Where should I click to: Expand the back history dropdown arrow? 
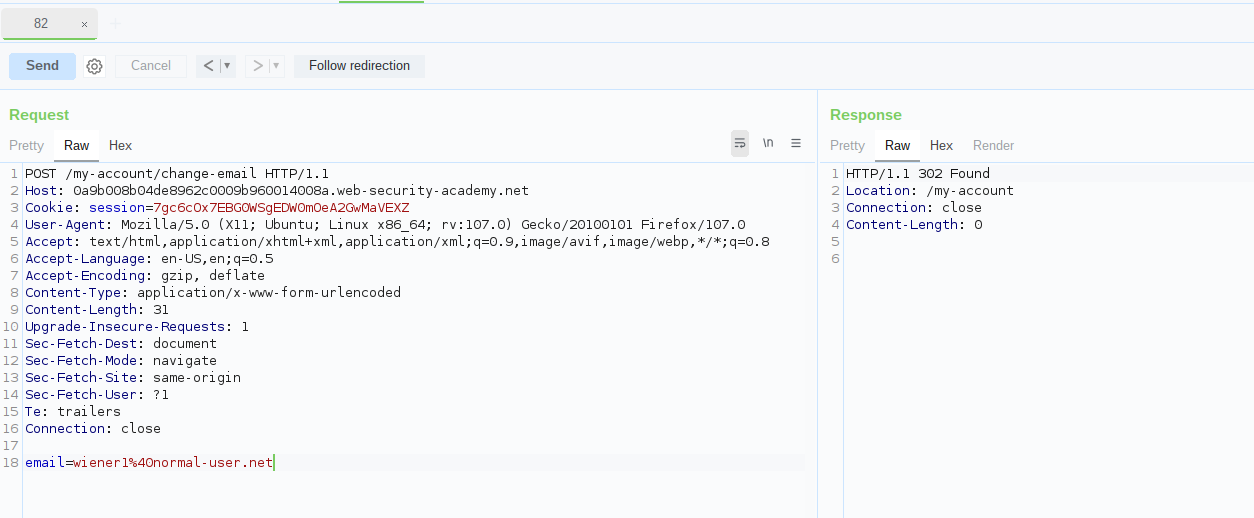point(227,66)
